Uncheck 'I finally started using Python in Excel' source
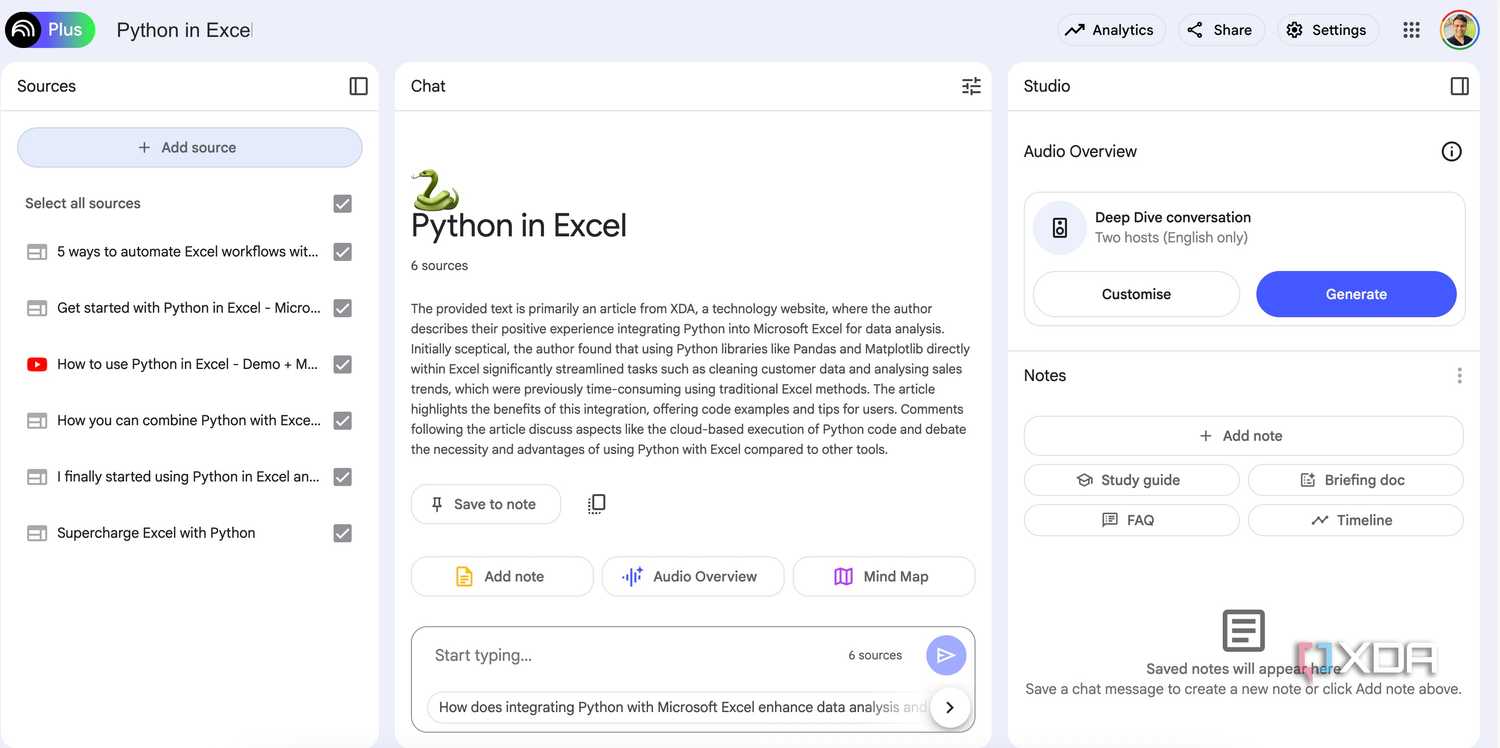Viewport: 1500px width, 748px height. click(x=342, y=477)
